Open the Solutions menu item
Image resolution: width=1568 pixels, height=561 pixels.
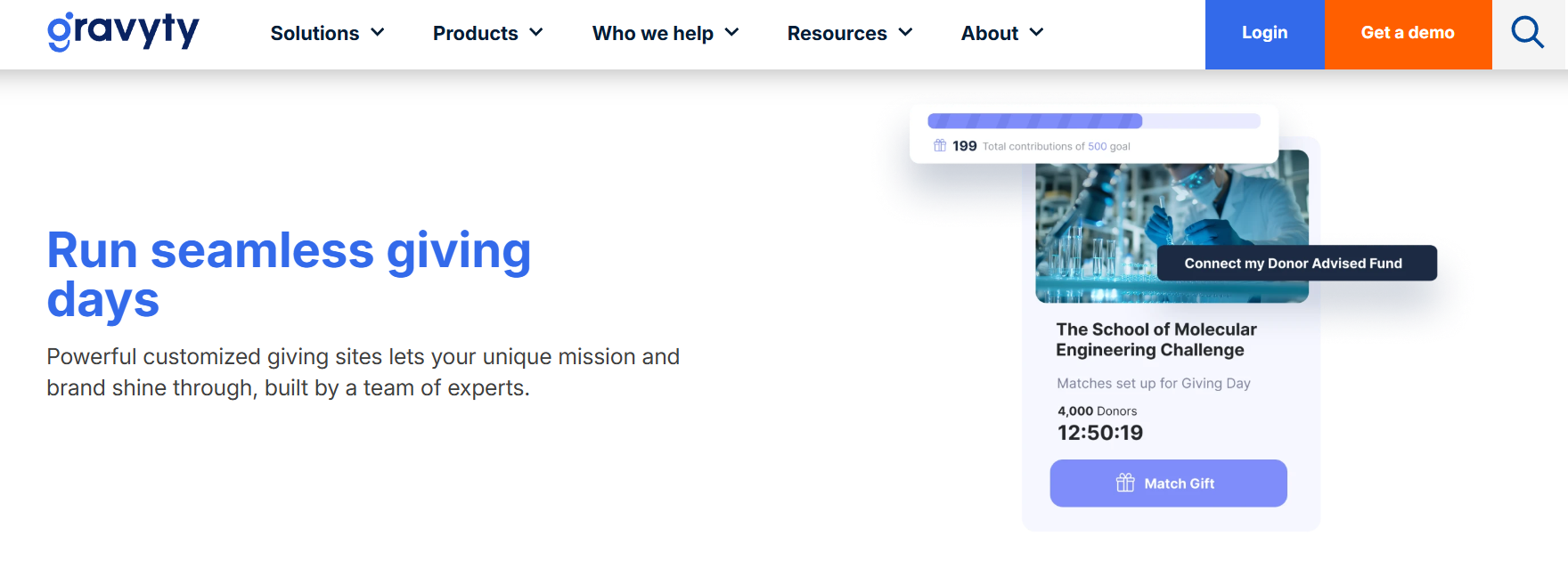tap(314, 33)
